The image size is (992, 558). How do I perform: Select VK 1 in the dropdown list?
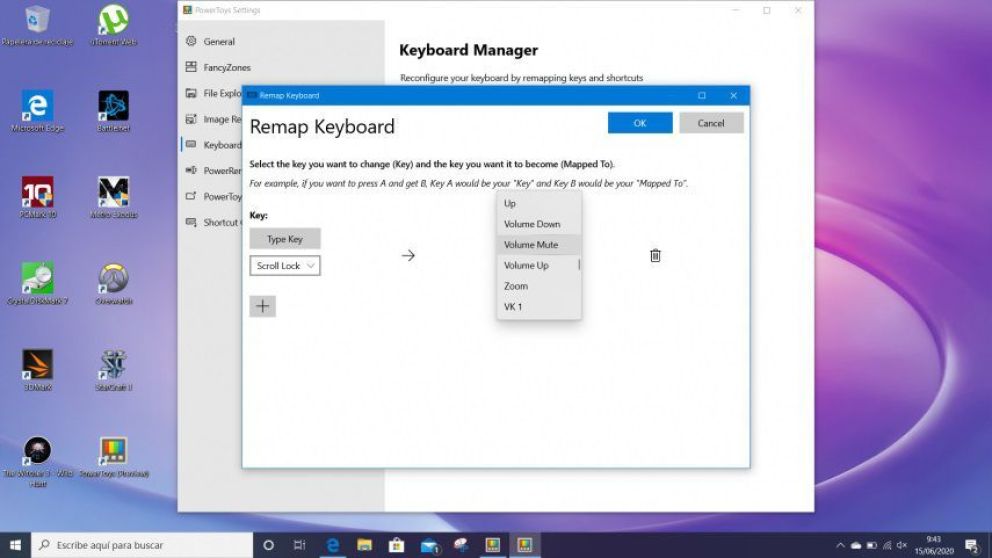[539, 306]
